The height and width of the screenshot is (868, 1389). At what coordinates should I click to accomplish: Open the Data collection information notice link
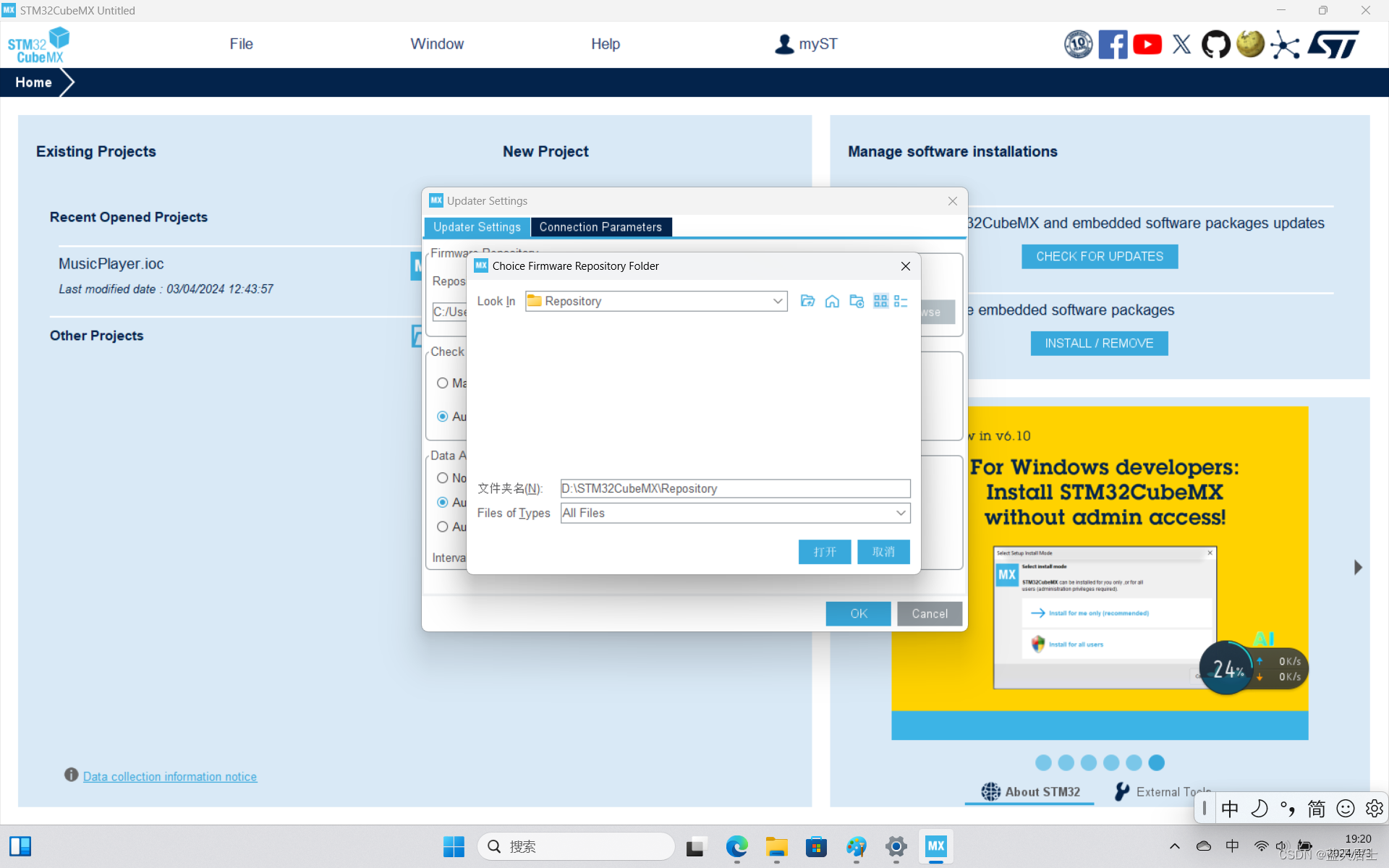pos(170,776)
